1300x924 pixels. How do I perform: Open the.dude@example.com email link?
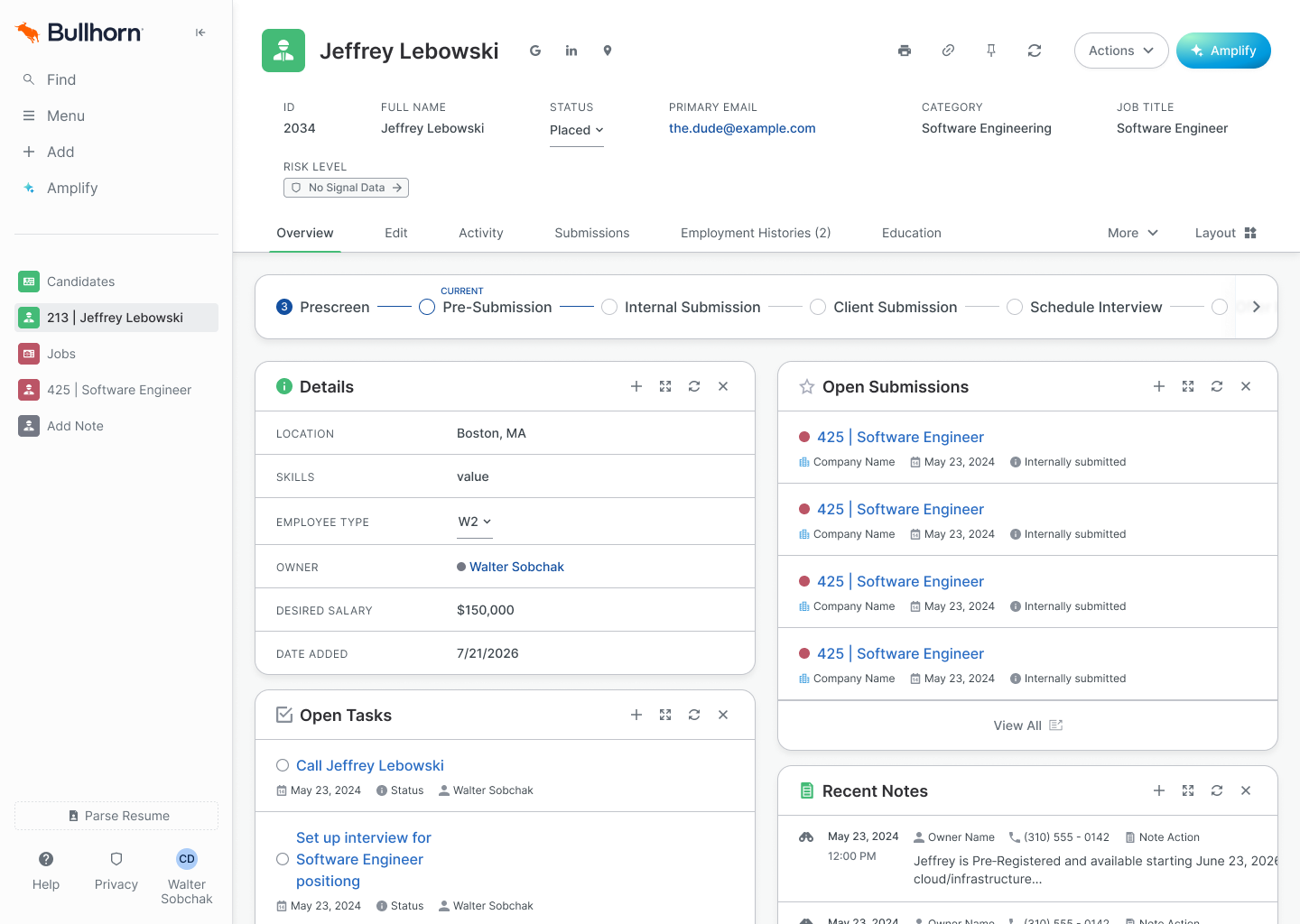point(742,128)
